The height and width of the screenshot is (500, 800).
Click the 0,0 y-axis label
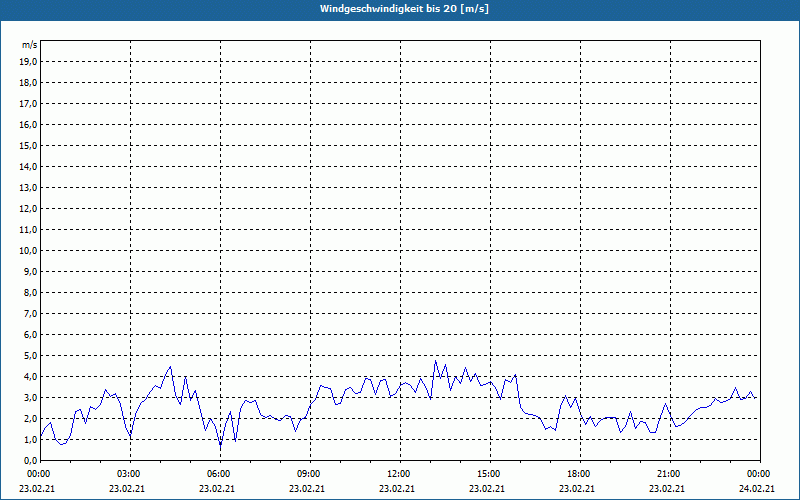point(30,461)
